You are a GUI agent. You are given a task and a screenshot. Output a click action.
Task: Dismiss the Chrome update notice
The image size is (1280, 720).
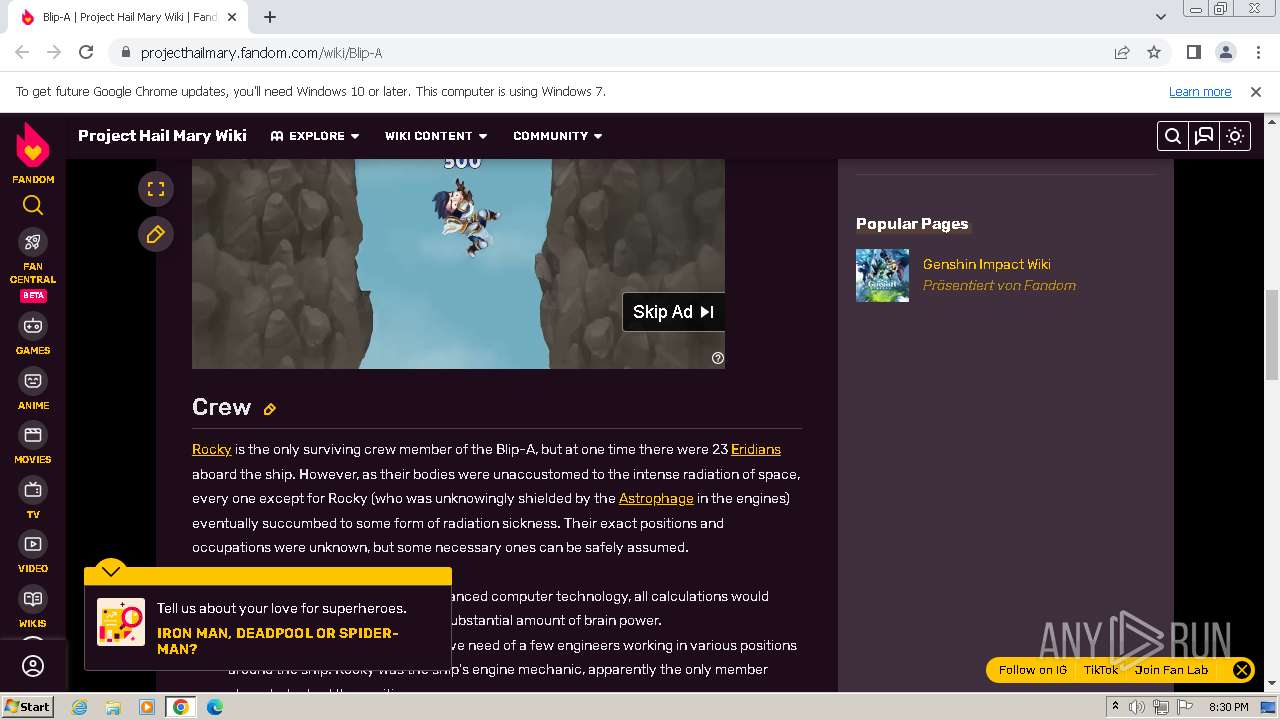(1256, 91)
